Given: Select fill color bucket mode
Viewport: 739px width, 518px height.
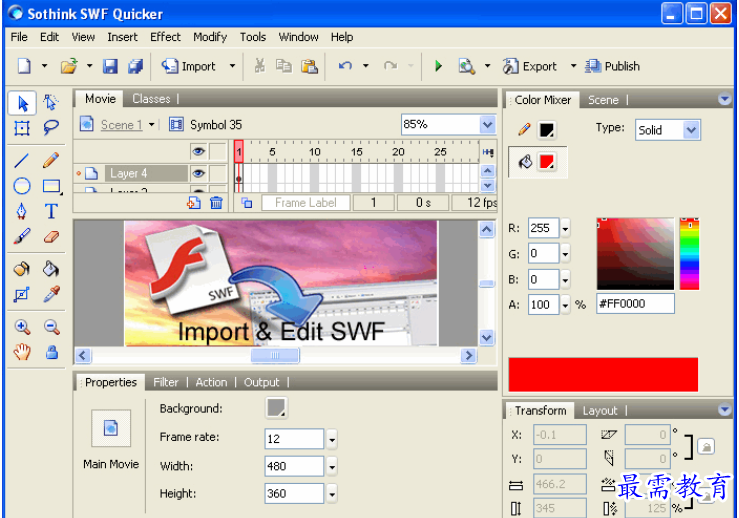Looking at the screenshot, I should (x=525, y=162).
